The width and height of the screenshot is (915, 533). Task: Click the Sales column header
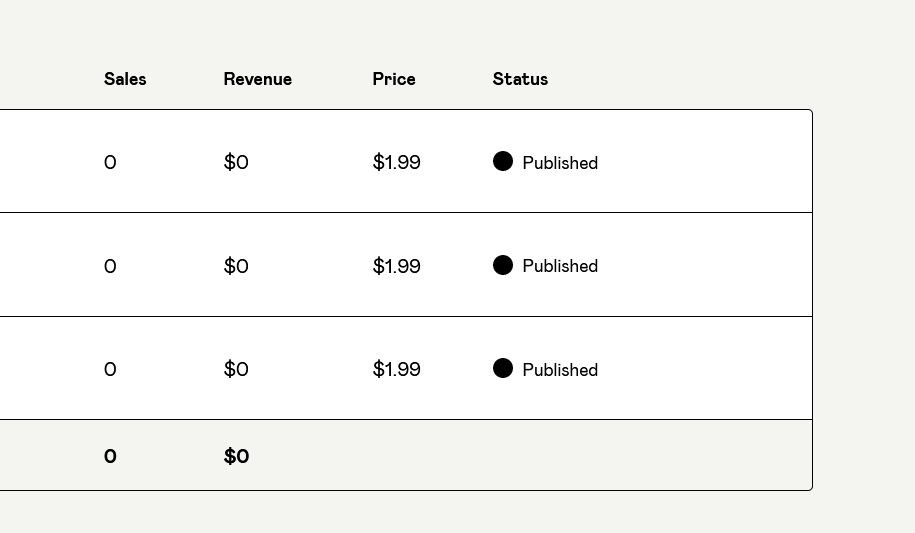(125, 79)
